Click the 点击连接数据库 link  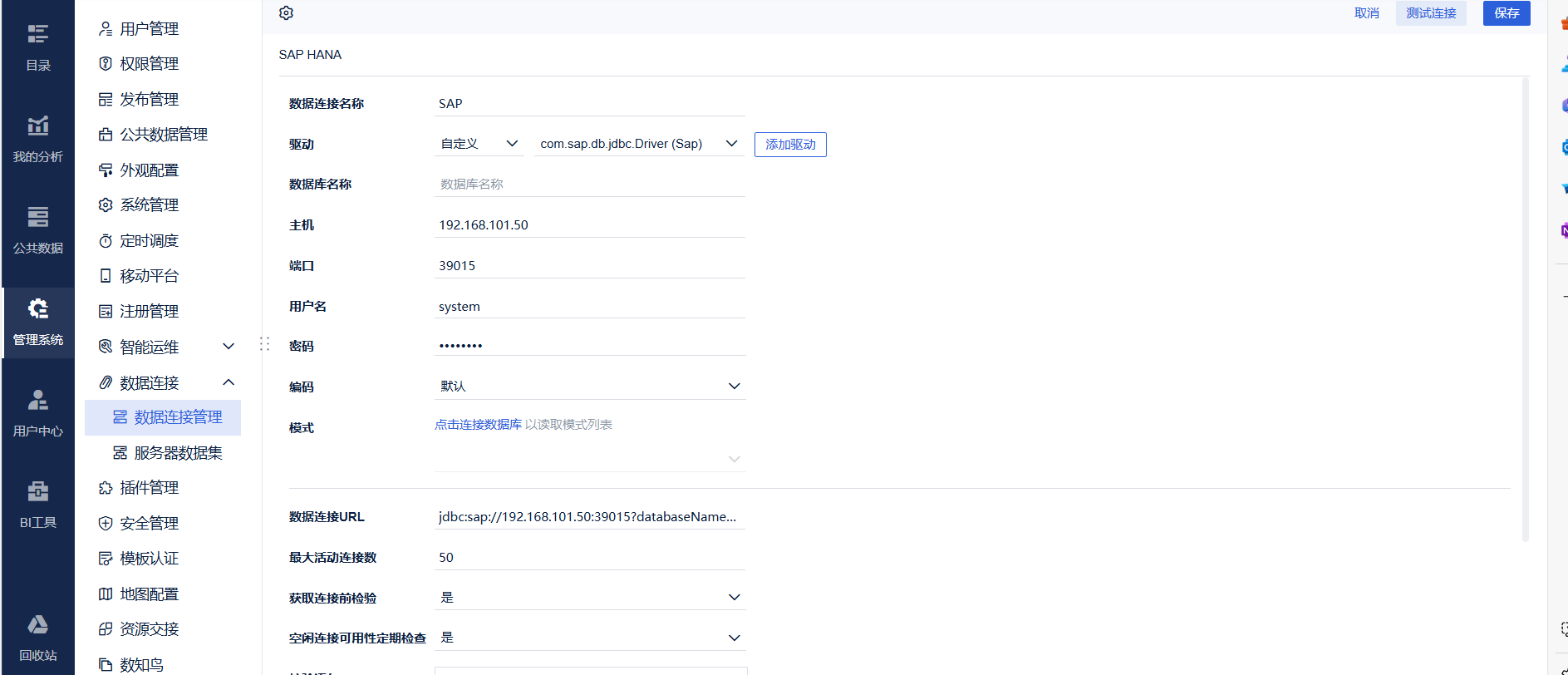pyautogui.click(x=478, y=425)
